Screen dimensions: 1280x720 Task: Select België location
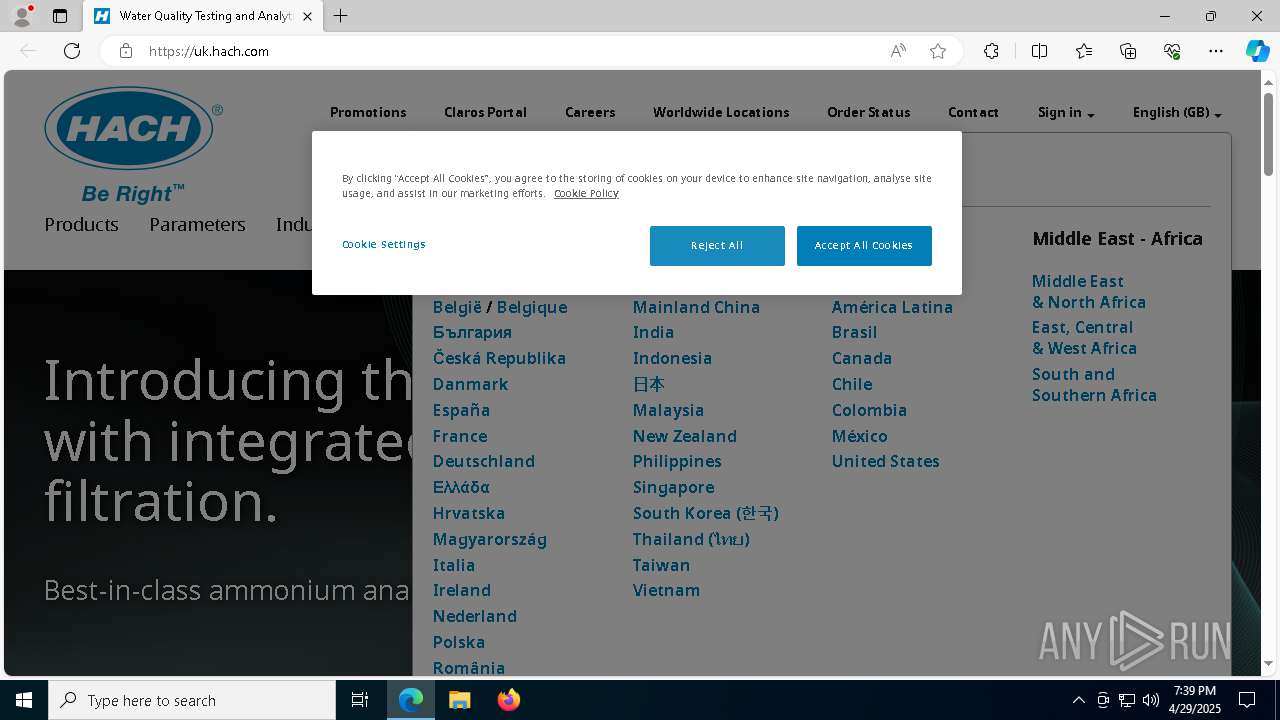click(457, 307)
